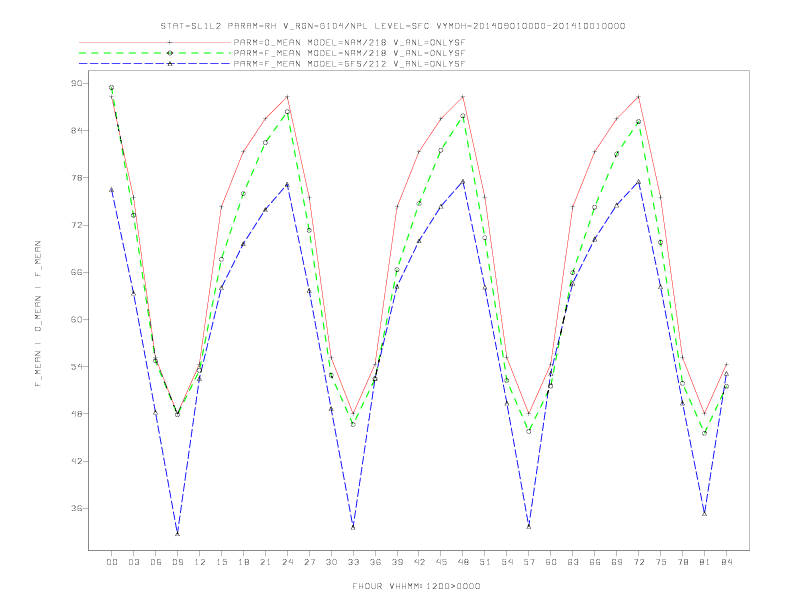Click x-axis tick label 24
This screenshot has height=612, width=792.
click(287, 562)
